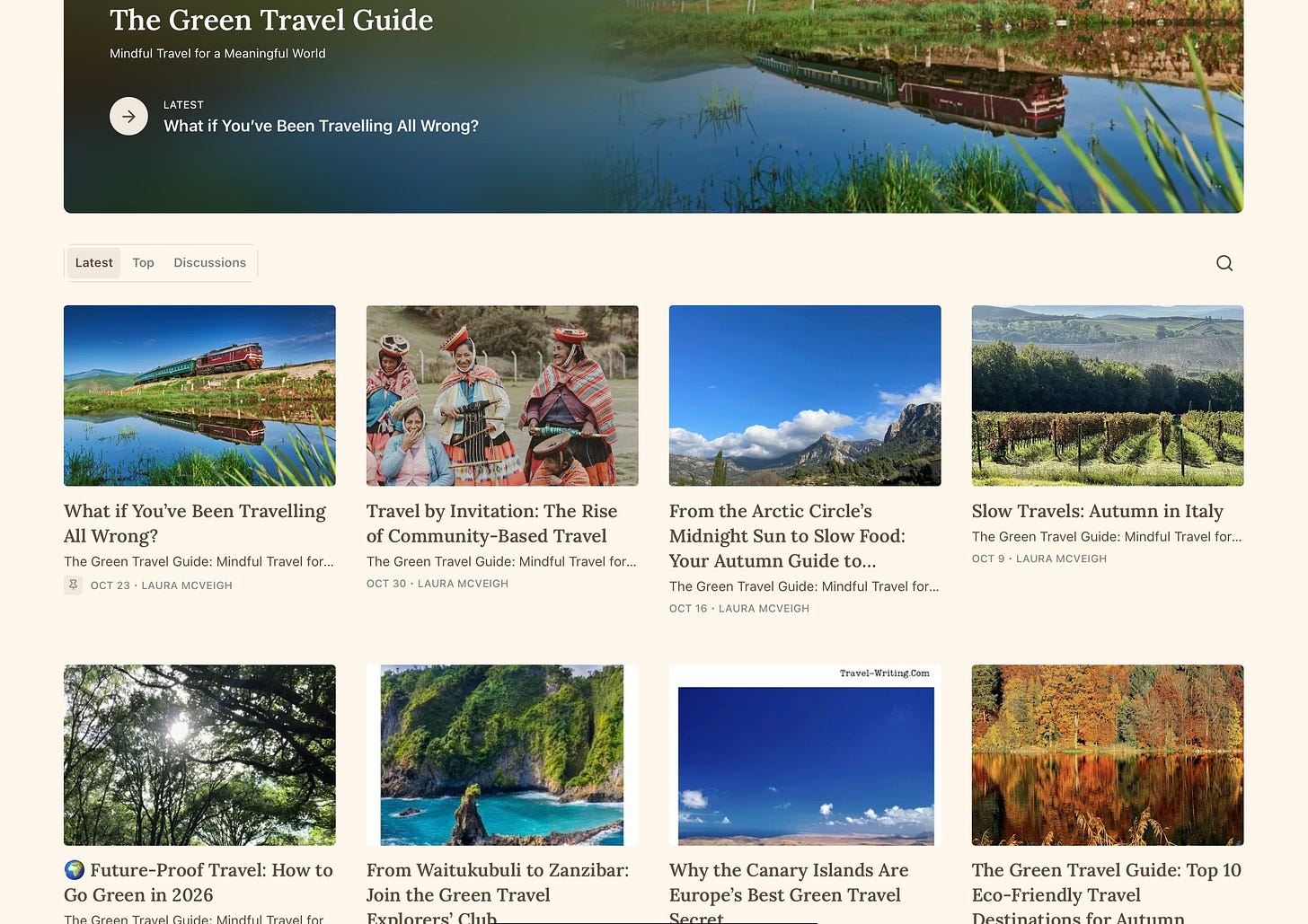The height and width of the screenshot is (924, 1308).
Task: Click the forest canopy sunlight thumbnail
Action: pos(199,755)
